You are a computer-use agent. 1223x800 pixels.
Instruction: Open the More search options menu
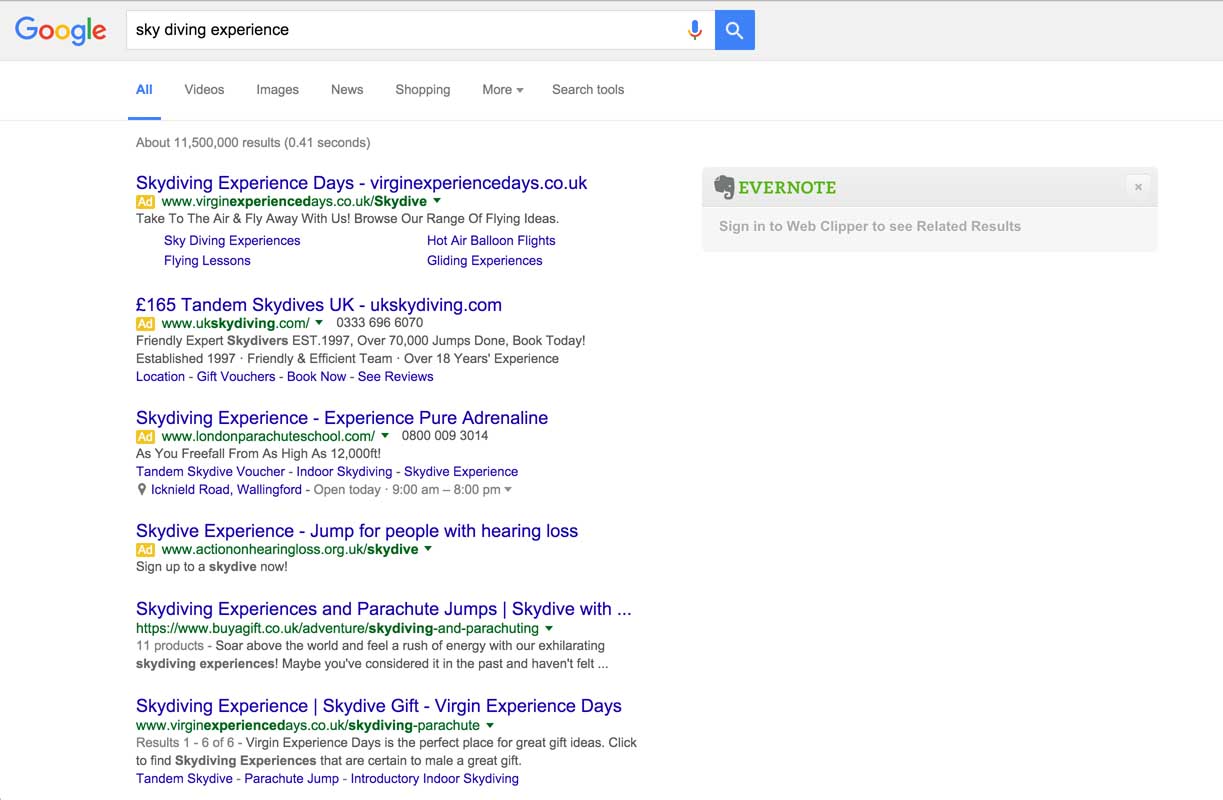click(x=503, y=90)
